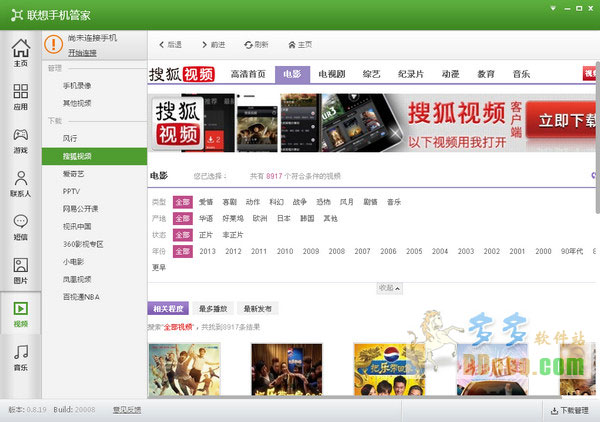Viewport: 600px width, 422px height.
Task: Sort by 最多播放 tab
Action: click(213, 308)
